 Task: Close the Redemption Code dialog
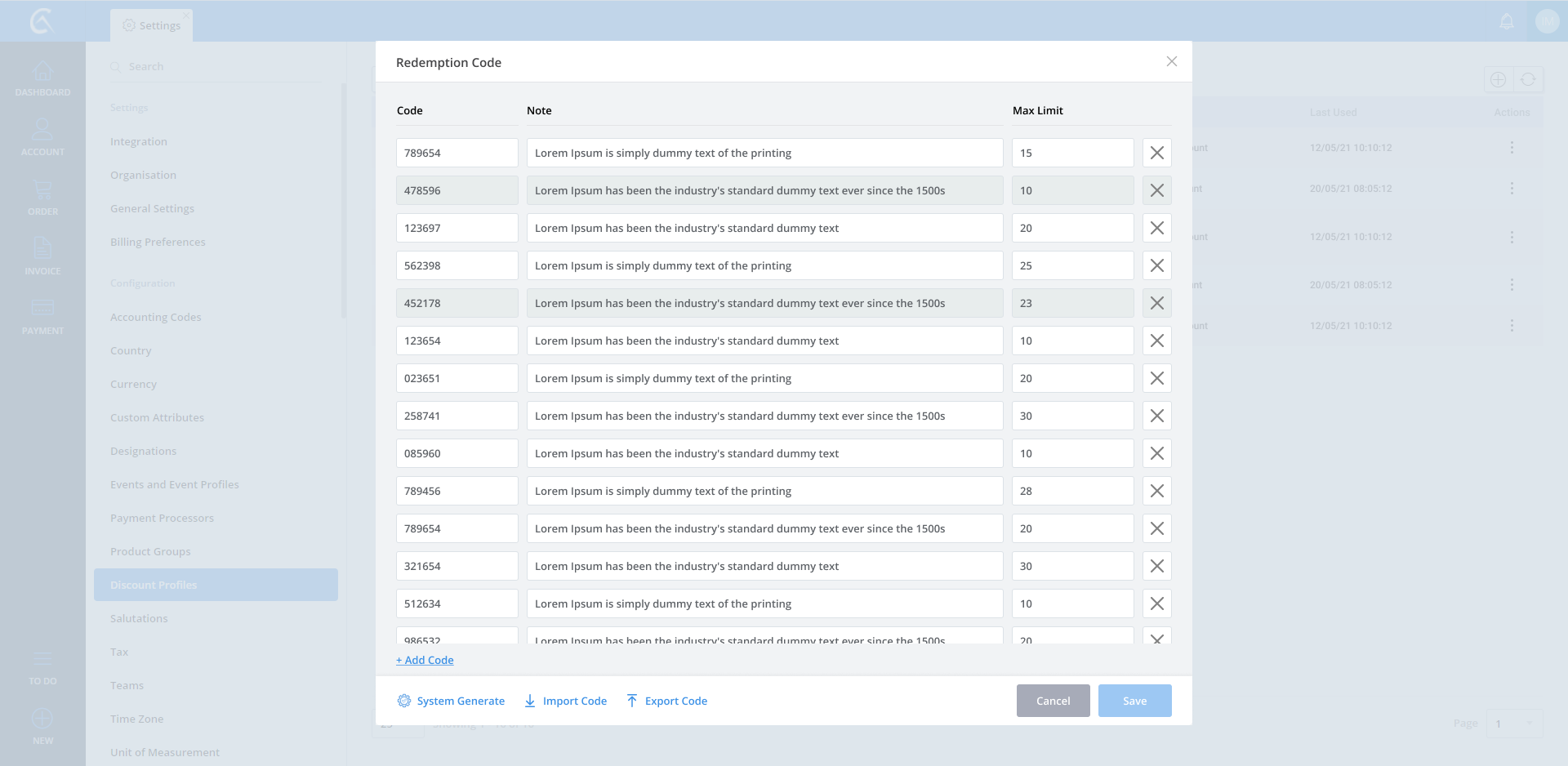[x=1171, y=62]
